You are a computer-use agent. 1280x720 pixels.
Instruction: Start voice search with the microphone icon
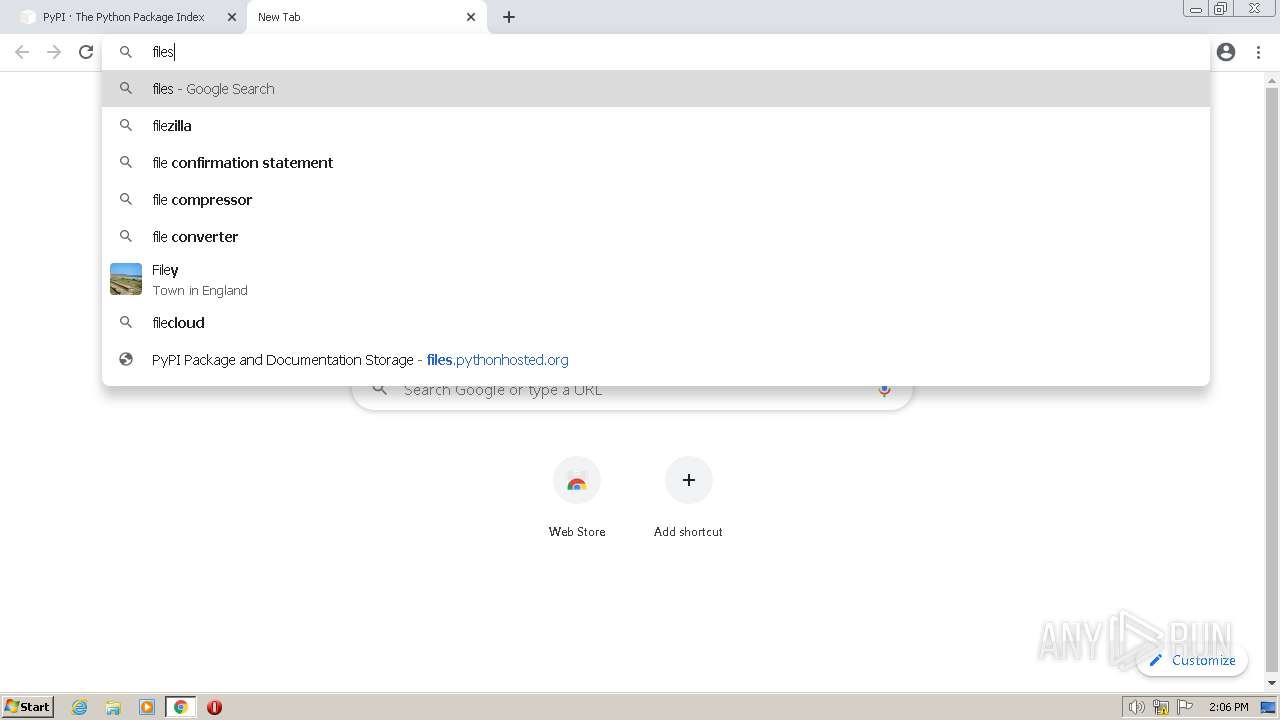click(x=884, y=390)
